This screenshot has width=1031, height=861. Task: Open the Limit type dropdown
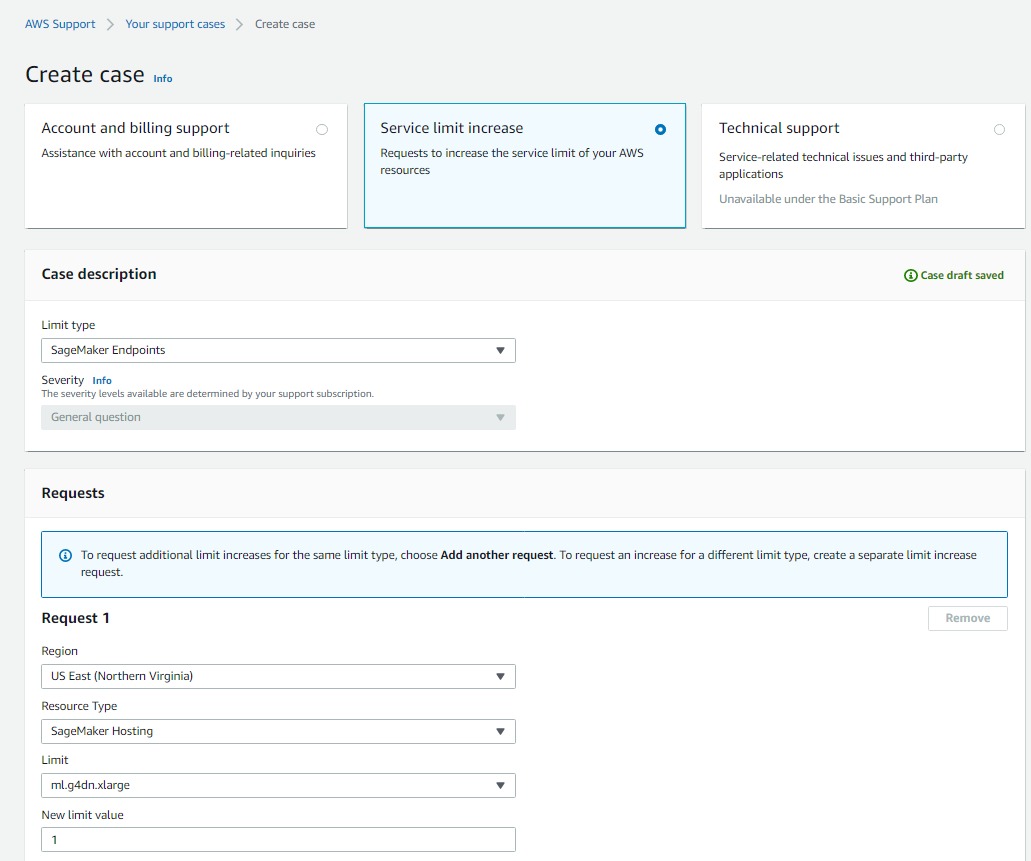pyautogui.click(x=278, y=351)
